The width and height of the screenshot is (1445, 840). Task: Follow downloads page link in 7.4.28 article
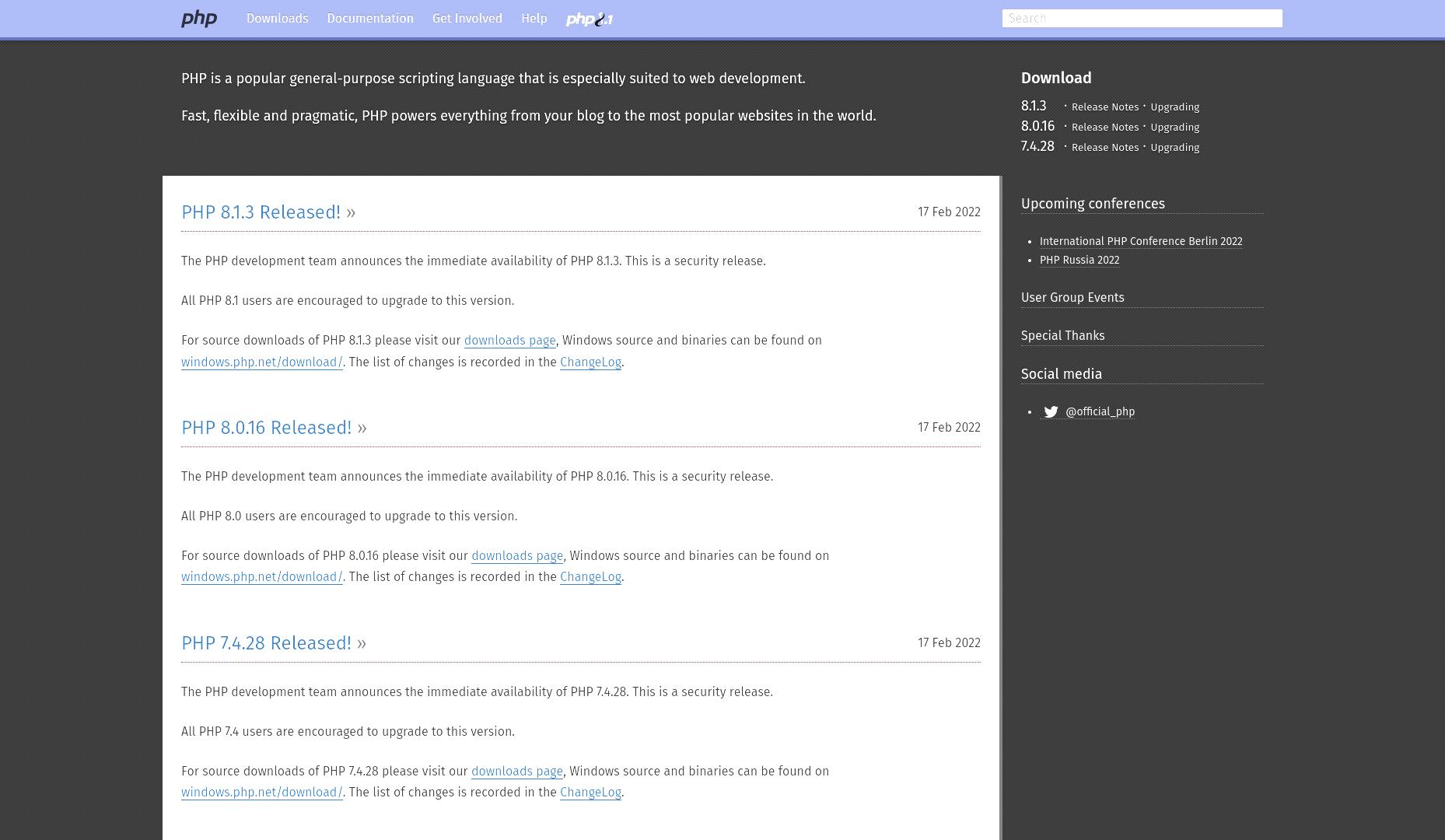point(517,772)
